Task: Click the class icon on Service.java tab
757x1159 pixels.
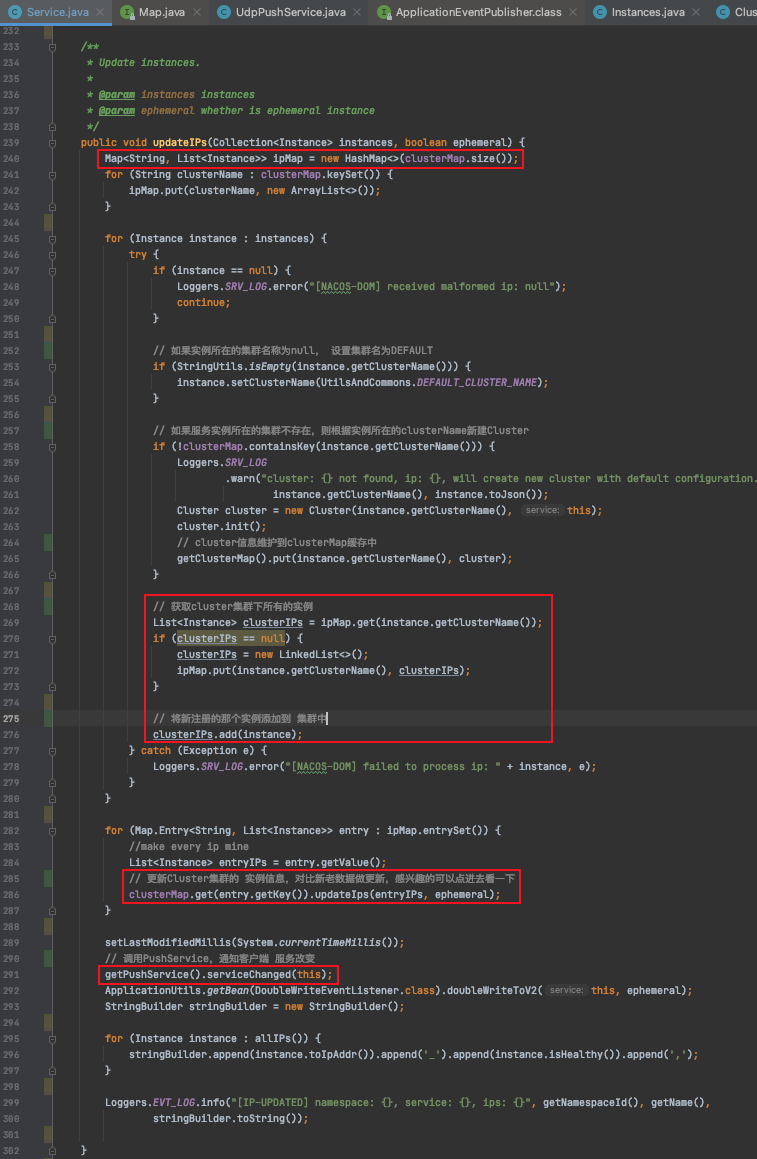Action: [x=15, y=12]
